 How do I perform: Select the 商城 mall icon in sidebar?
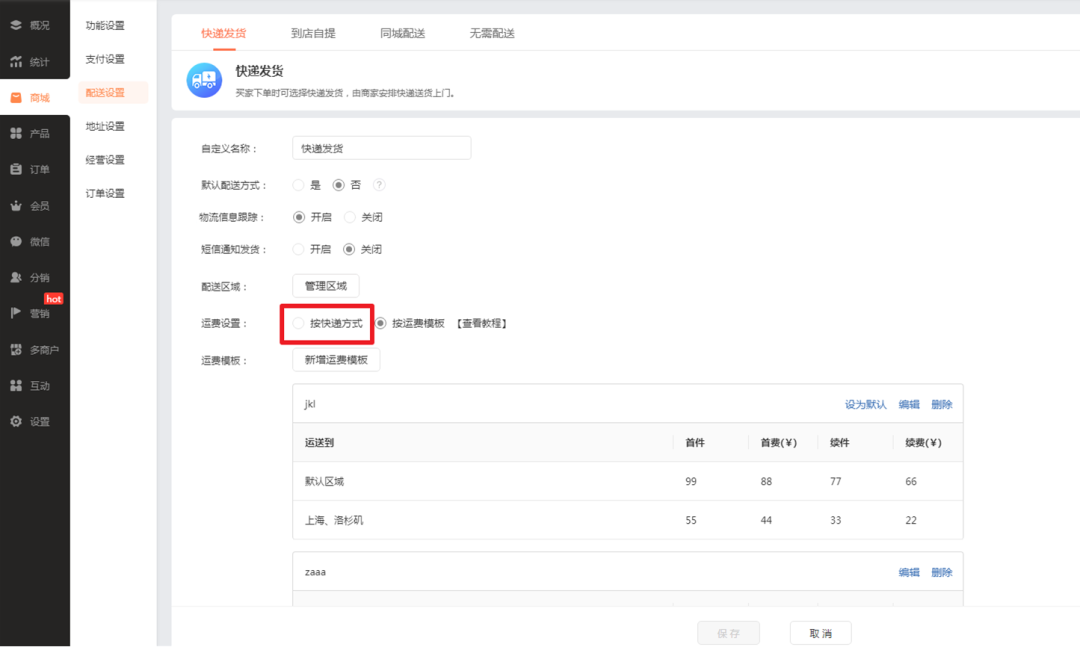click(x=16, y=98)
